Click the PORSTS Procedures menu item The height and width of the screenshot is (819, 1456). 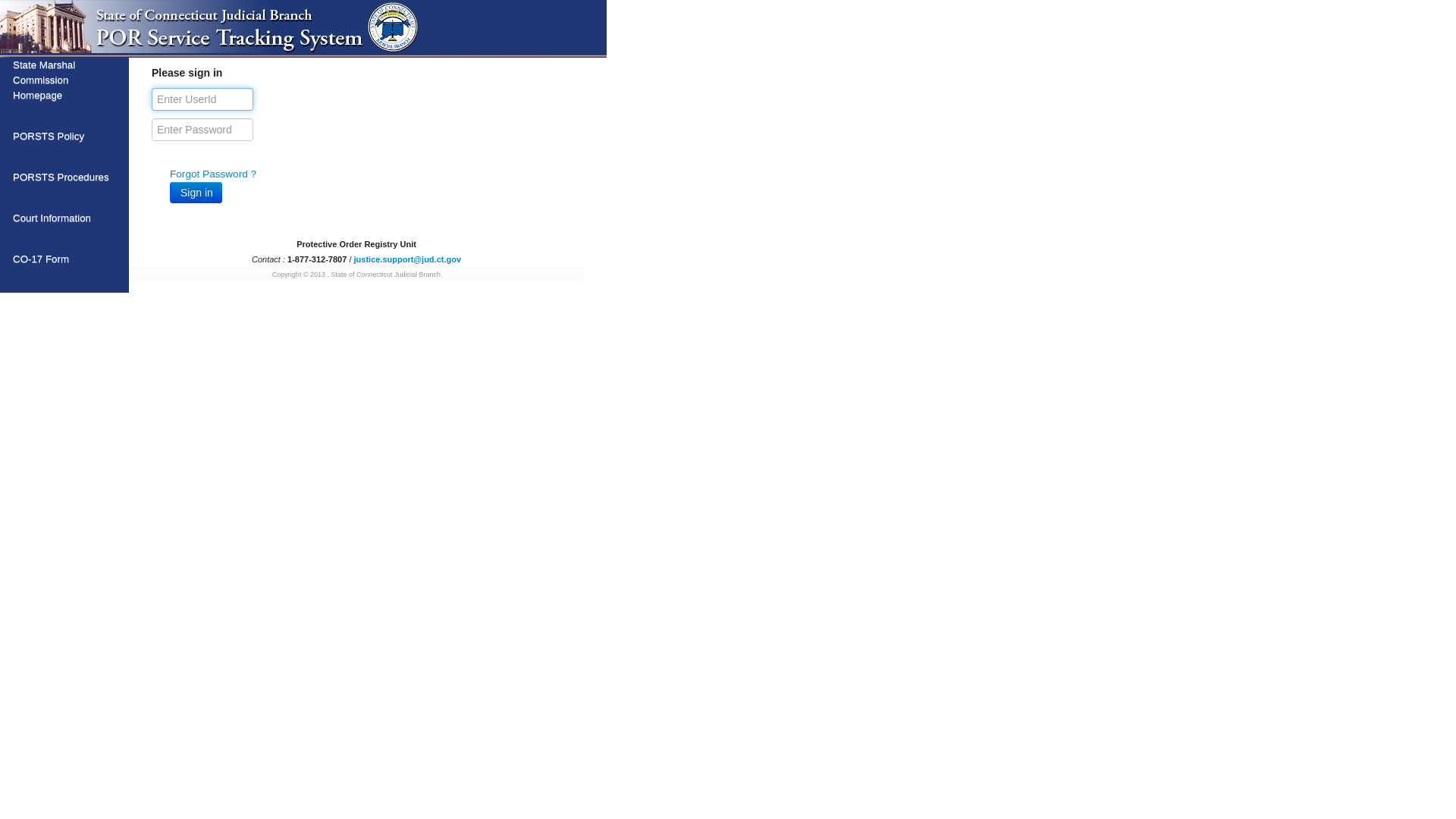(x=60, y=177)
